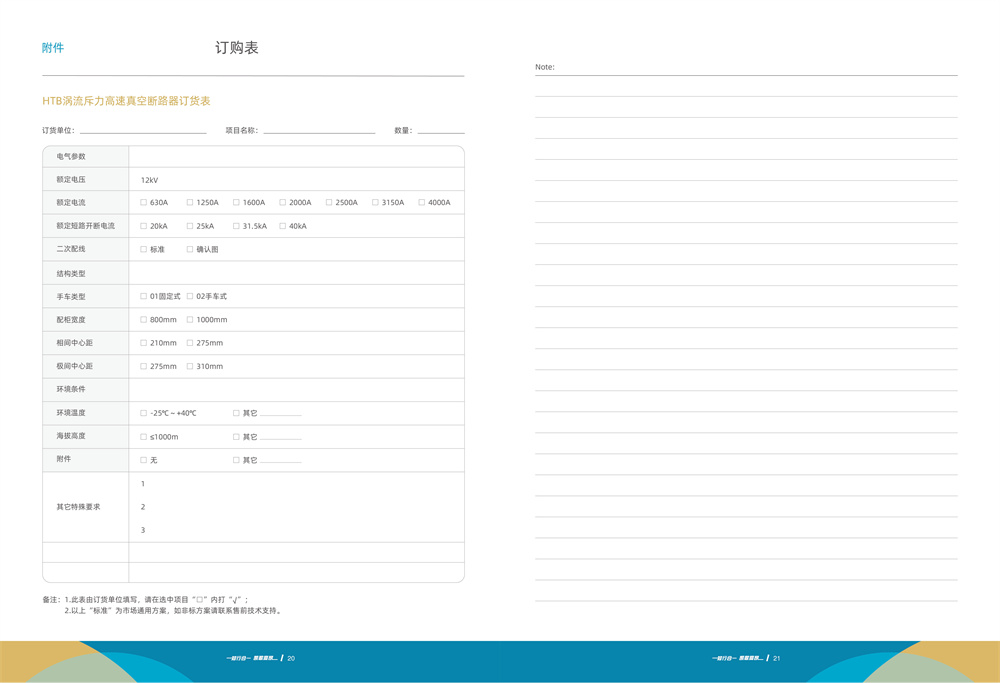Tick the -25℃ ~ +40℃ temperature checkbox
This screenshot has width=1000, height=683.
pos(143,413)
